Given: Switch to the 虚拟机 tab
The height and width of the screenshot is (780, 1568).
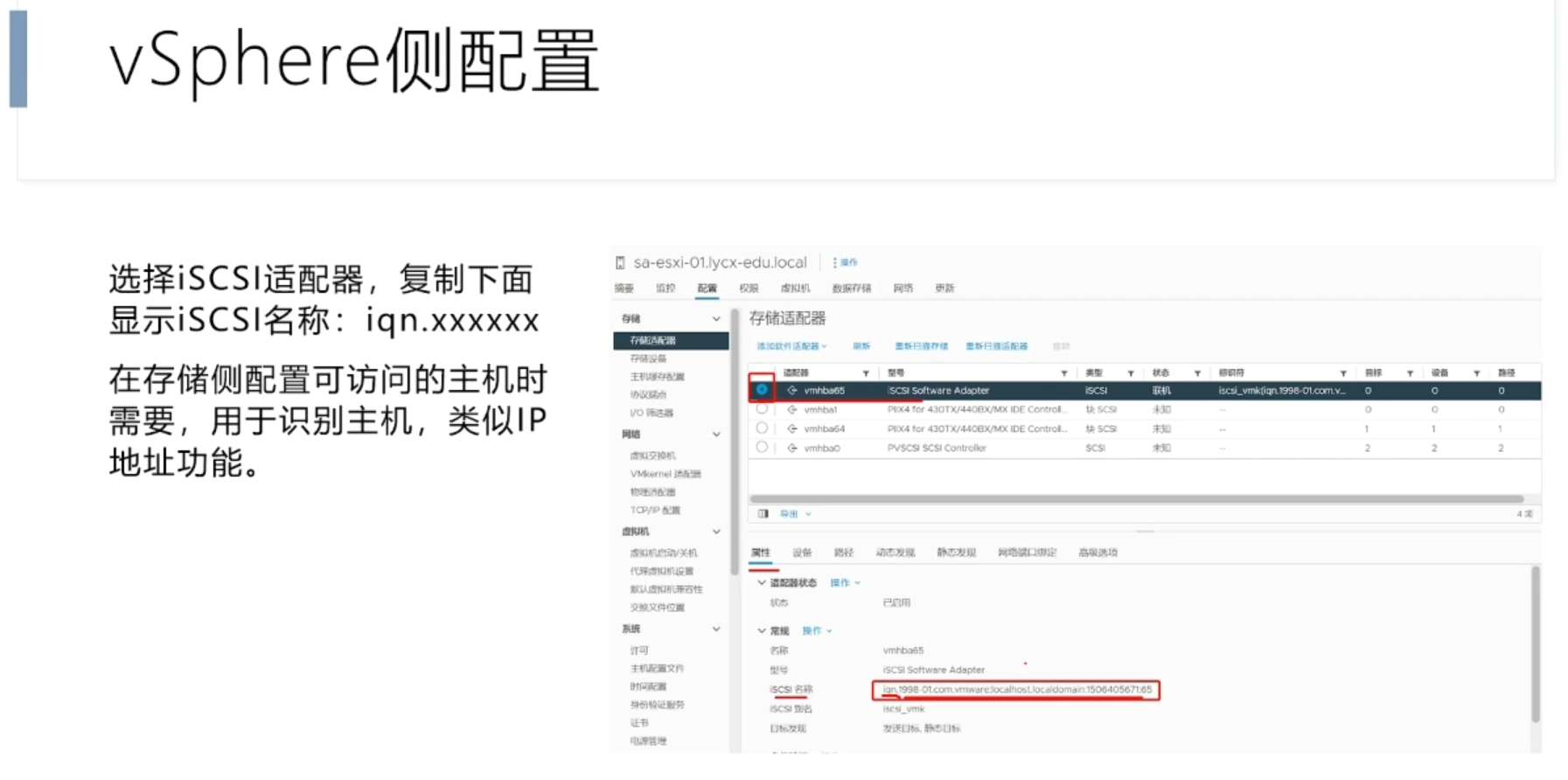Looking at the screenshot, I should [795, 288].
